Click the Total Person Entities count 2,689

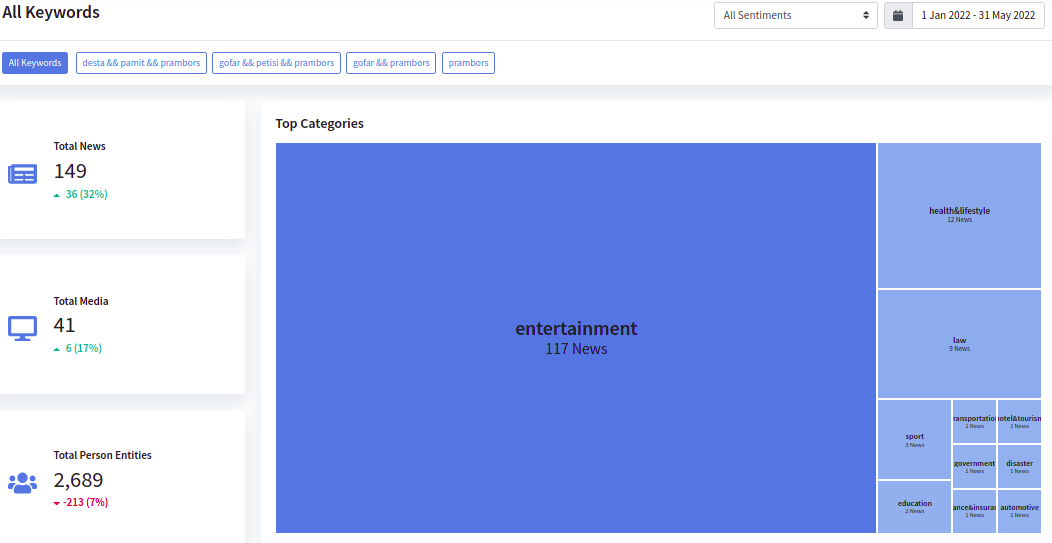pyautogui.click(x=78, y=481)
